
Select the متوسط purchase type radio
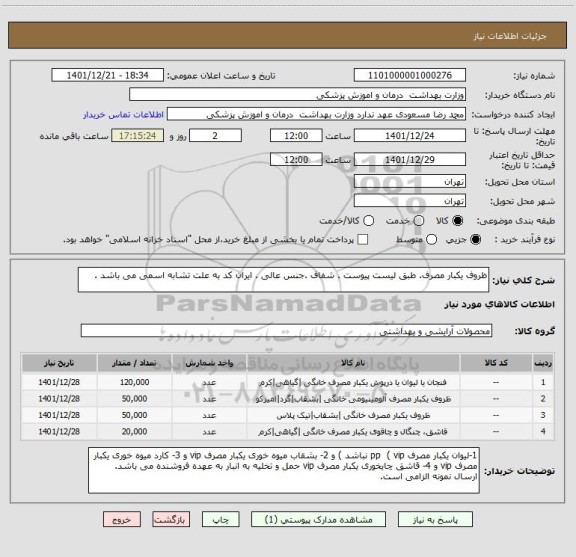click(x=431, y=240)
